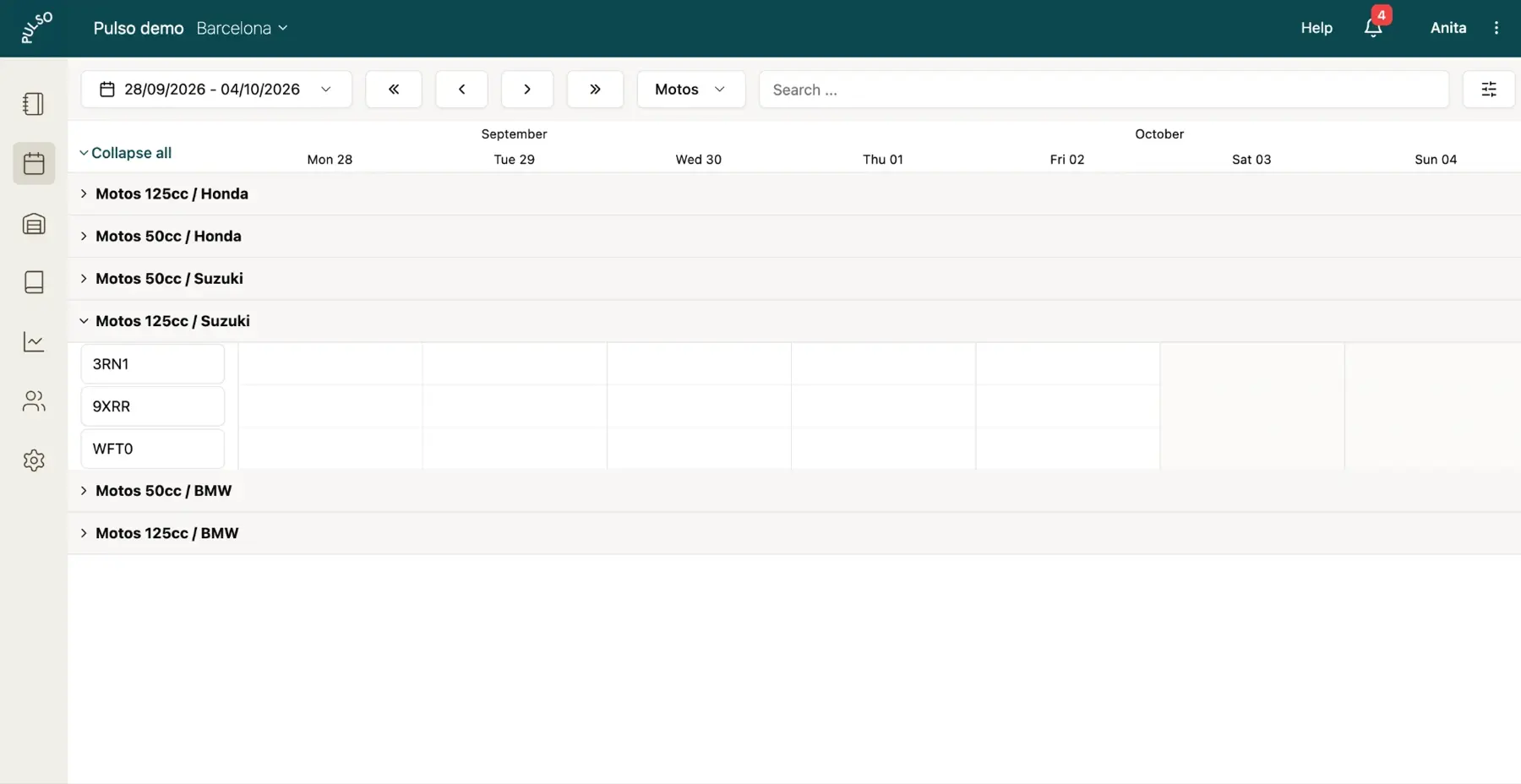Open the Barcelona location dropdown
This screenshot has width=1521, height=784.
click(x=243, y=28)
